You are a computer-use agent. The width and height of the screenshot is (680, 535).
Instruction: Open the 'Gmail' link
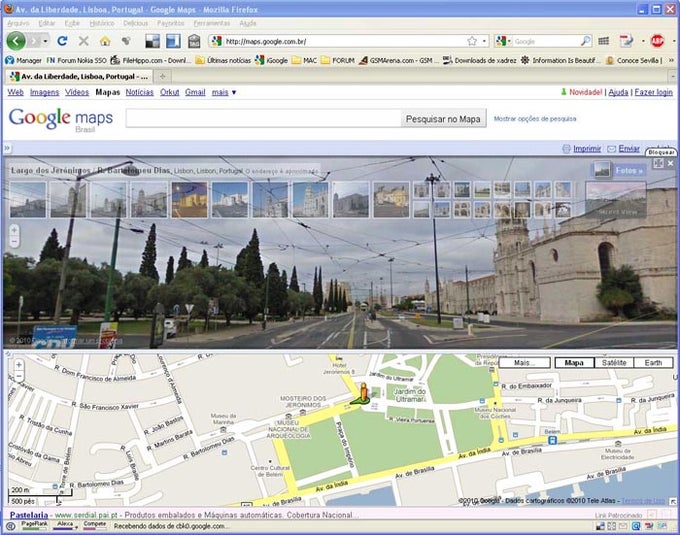pos(195,92)
